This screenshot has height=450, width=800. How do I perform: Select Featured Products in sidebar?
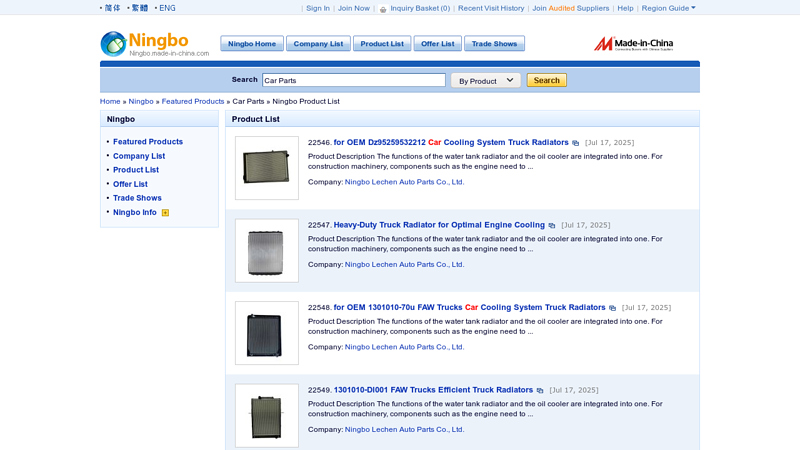(148, 142)
